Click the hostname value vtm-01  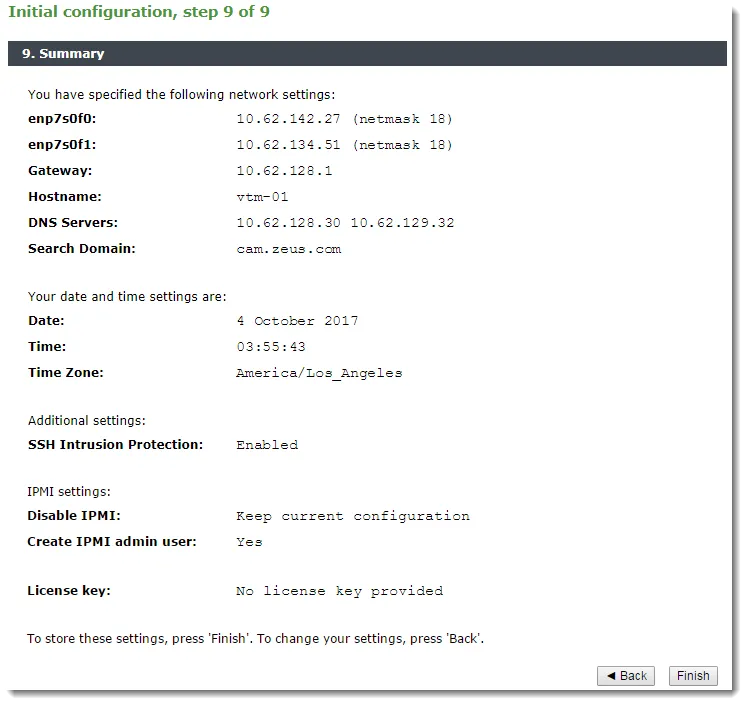262,197
